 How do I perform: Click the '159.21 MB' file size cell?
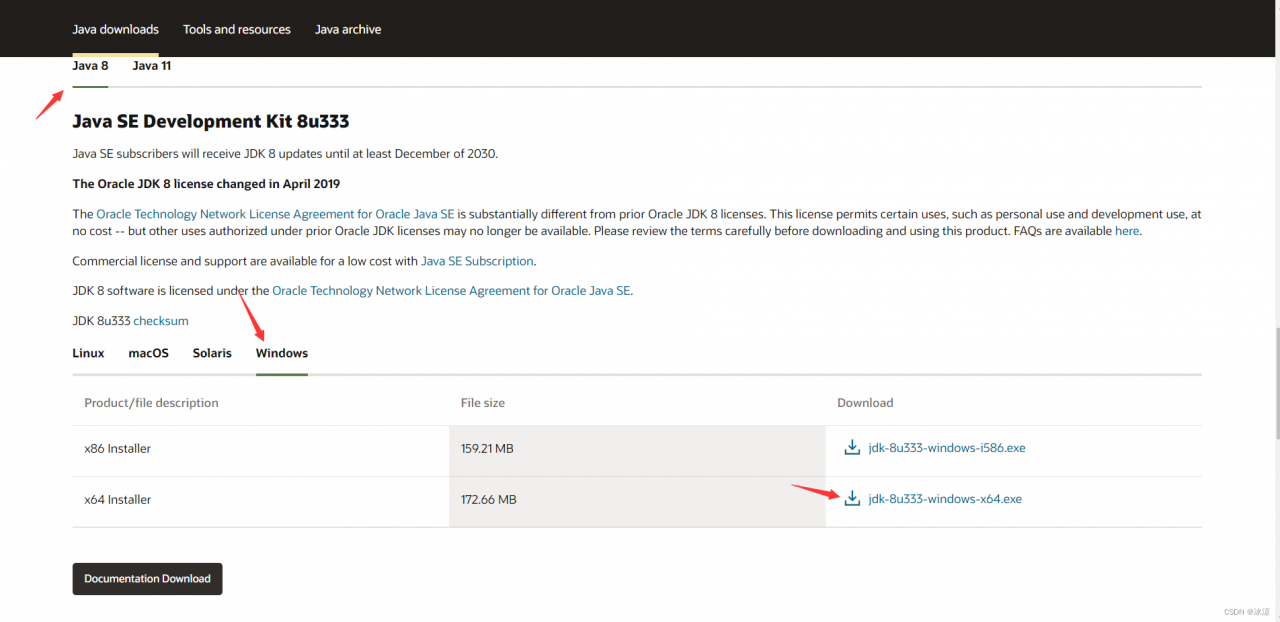pyautogui.click(x=637, y=451)
